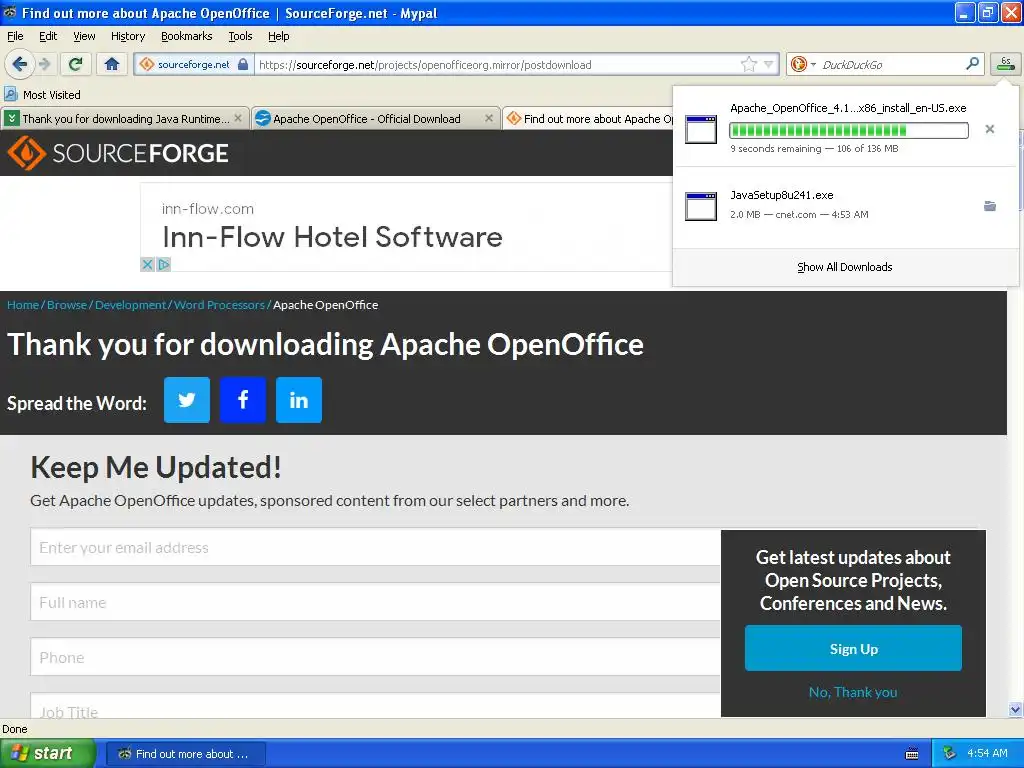
Task: Open the Bookmarks menu
Action: click(x=187, y=36)
